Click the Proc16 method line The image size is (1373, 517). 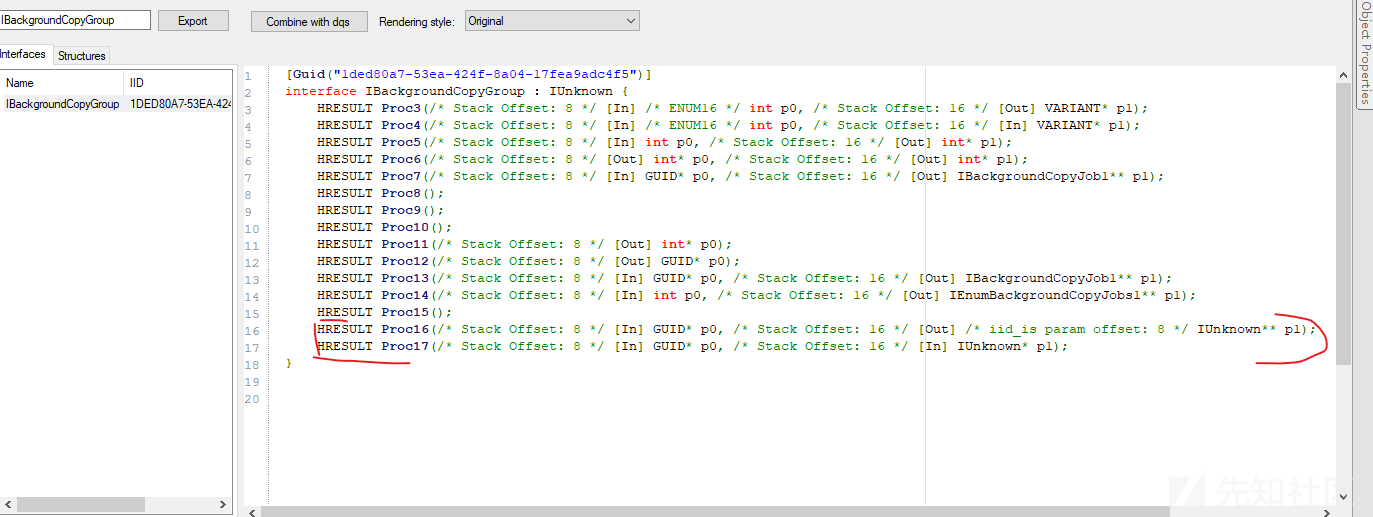[x=817, y=329]
